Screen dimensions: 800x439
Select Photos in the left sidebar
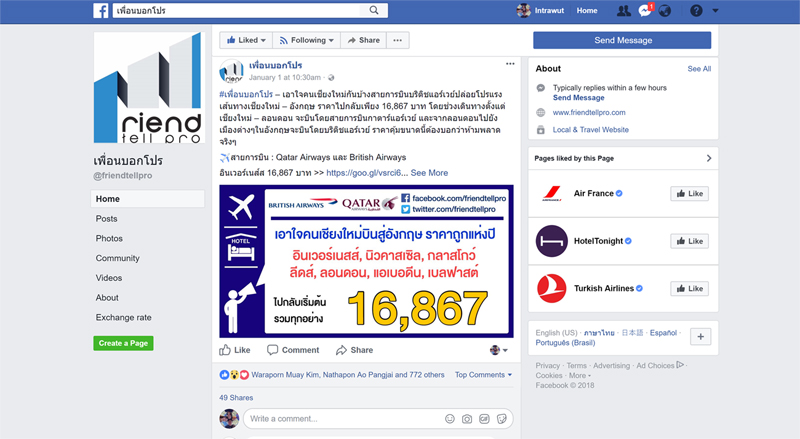(109, 238)
